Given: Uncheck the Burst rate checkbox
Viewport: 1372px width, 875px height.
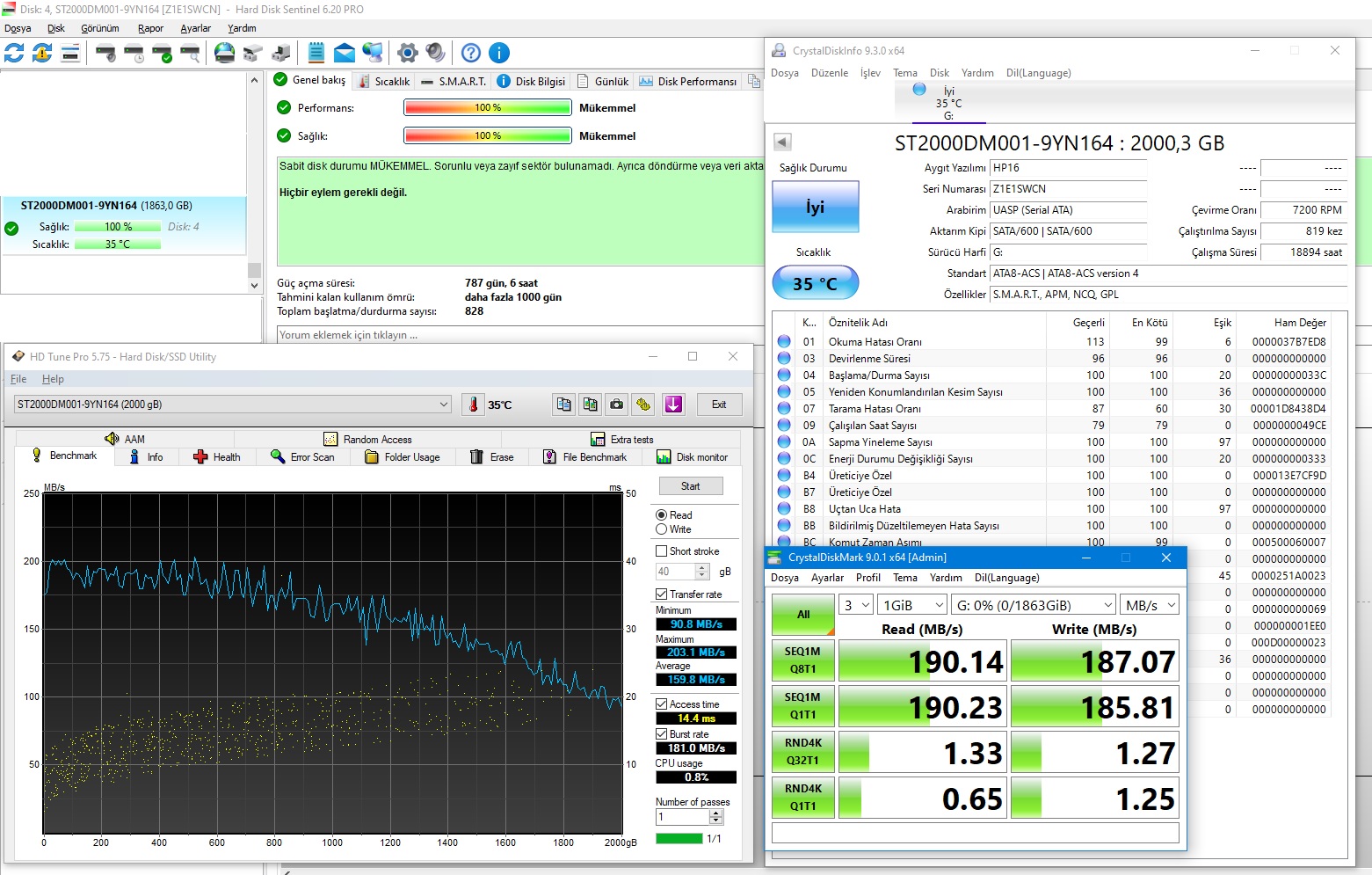Looking at the screenshot, I should tap(662, 734).
